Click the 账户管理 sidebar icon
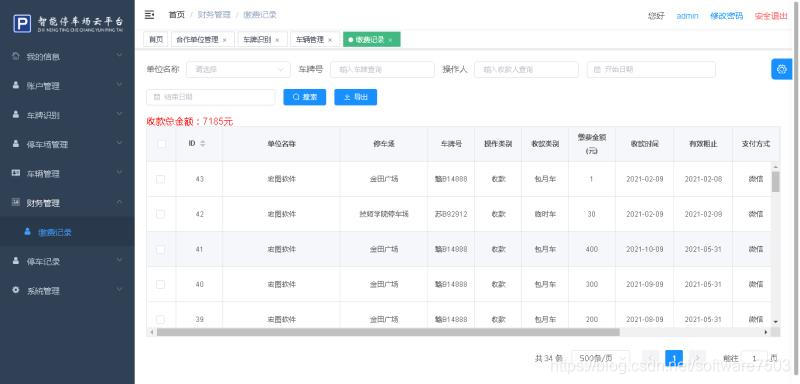The width and height of the screenshot is (800, 384). tap(16, 85)
